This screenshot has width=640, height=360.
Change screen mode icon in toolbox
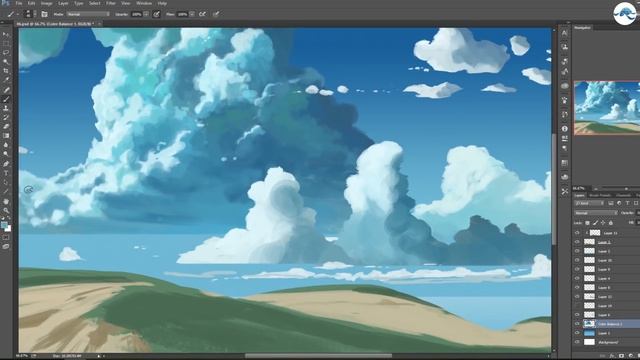pyautogui.click(x=6, y=247)
